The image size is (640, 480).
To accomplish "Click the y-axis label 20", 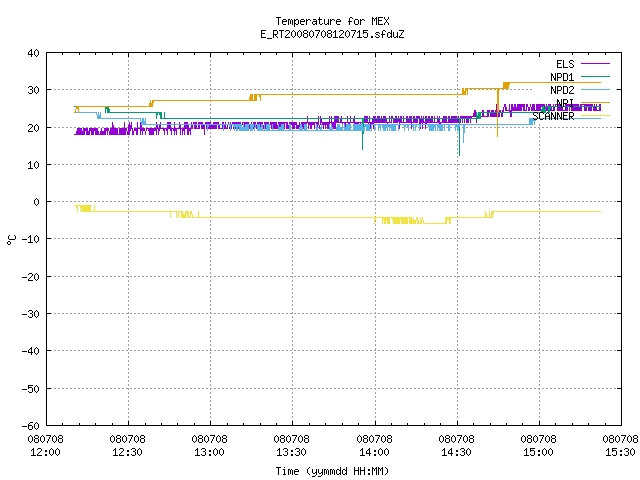I will click(x=33, y=128).
